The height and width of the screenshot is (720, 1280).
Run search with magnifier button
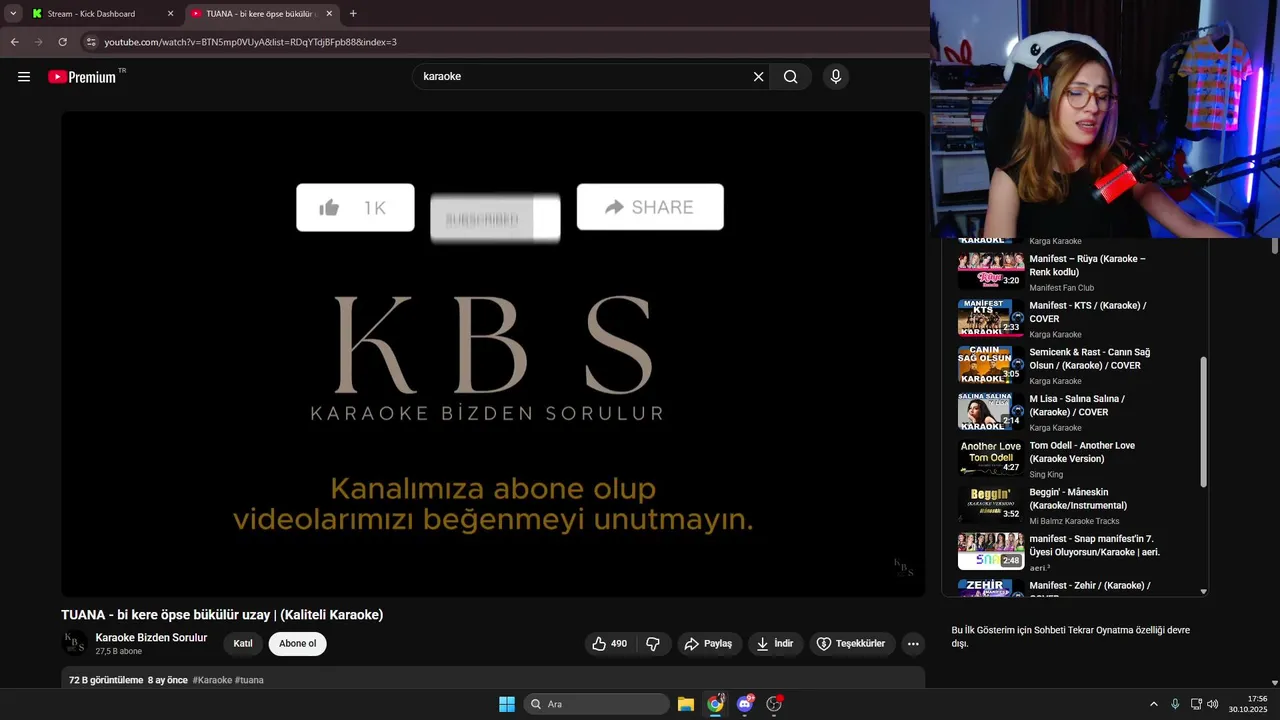(790, 77)
